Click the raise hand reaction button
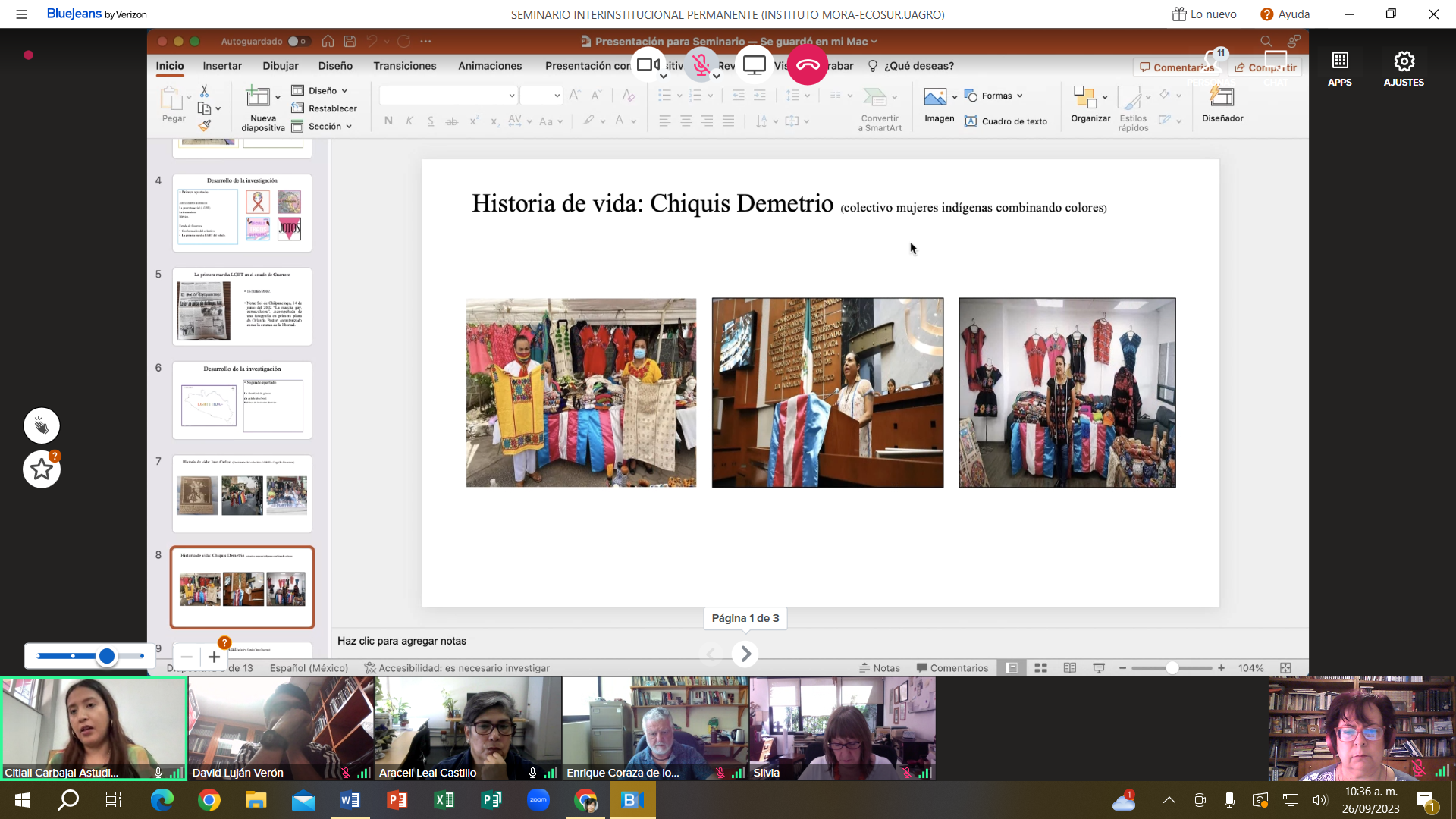Viewport: 1456px width, 819px height. click(x=42, y=426)
